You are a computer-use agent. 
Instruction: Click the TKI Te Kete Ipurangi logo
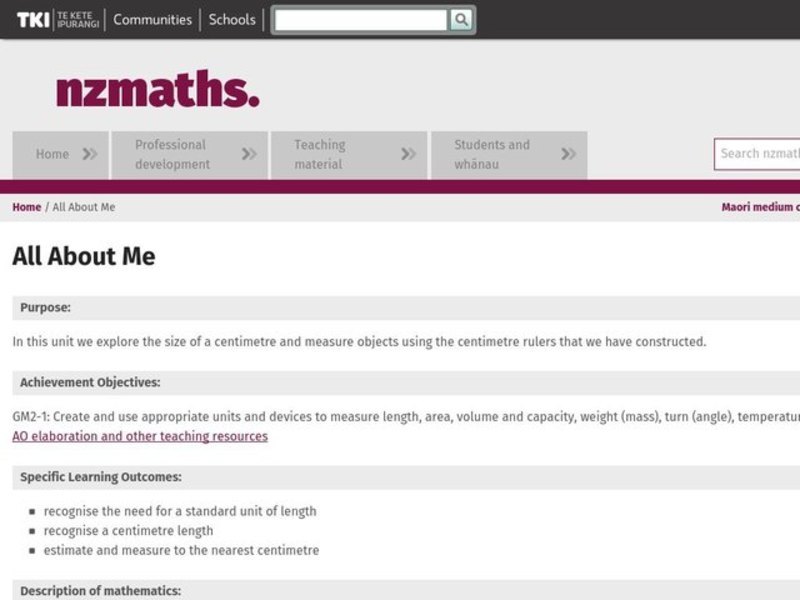[x=57, y=19]
